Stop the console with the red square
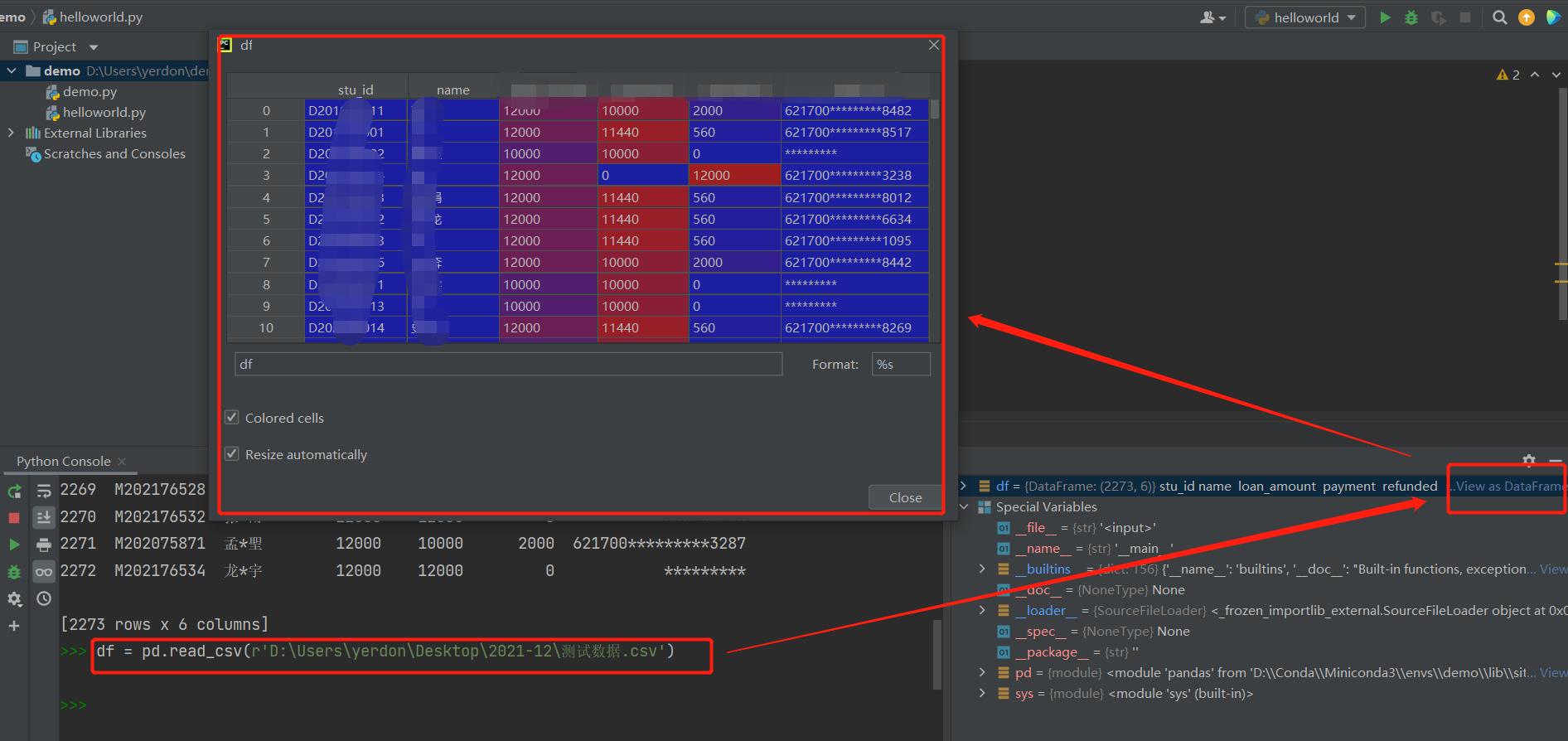Image resolution: width=1568 pixels, height=741 pixels. tap(14, 517)
